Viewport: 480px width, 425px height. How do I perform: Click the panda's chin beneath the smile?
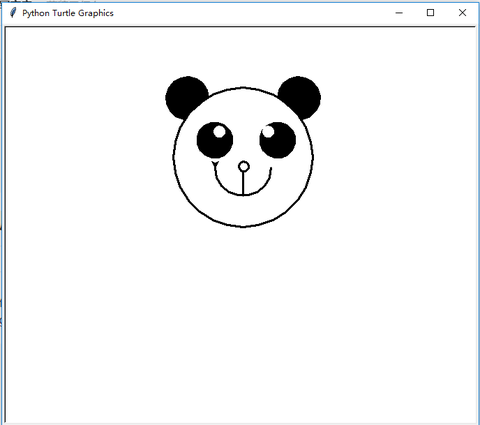[x=243, y=210]
